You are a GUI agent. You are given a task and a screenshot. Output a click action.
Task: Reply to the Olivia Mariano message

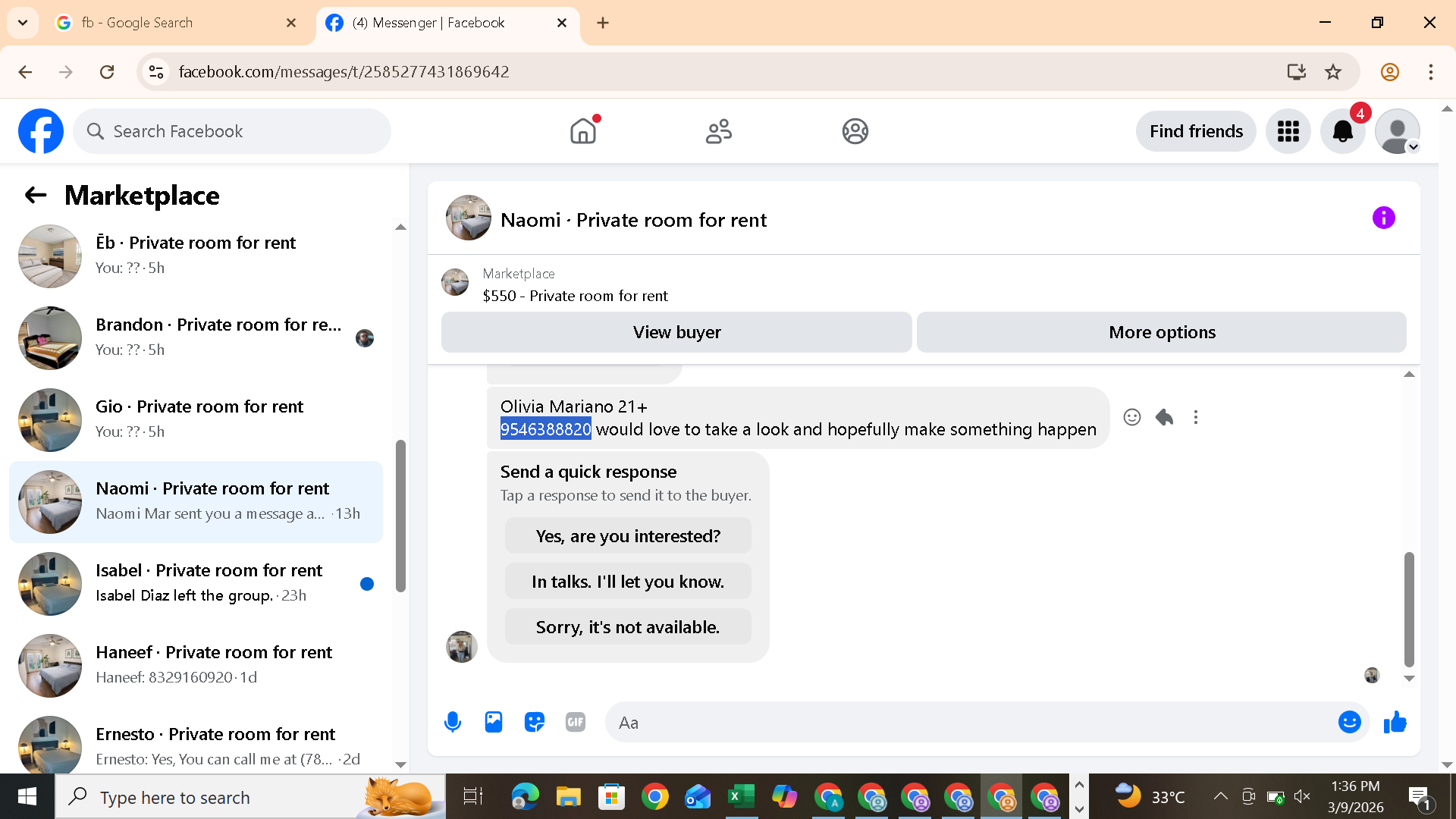point(1164,417)
